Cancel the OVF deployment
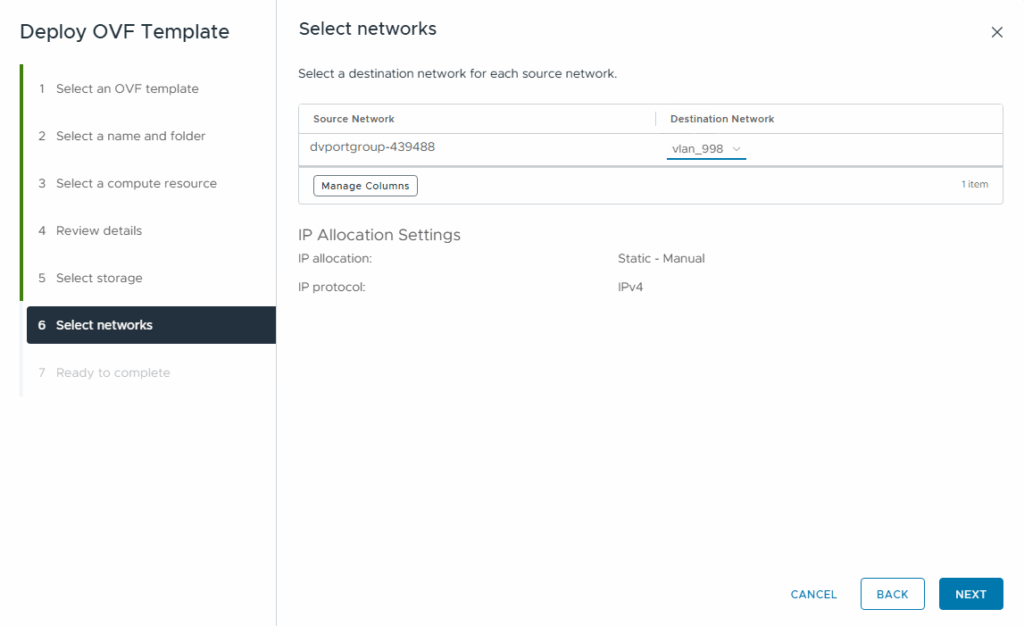Image resolution: width=1024 pixels, height=626 pixels. coord(813,594)
